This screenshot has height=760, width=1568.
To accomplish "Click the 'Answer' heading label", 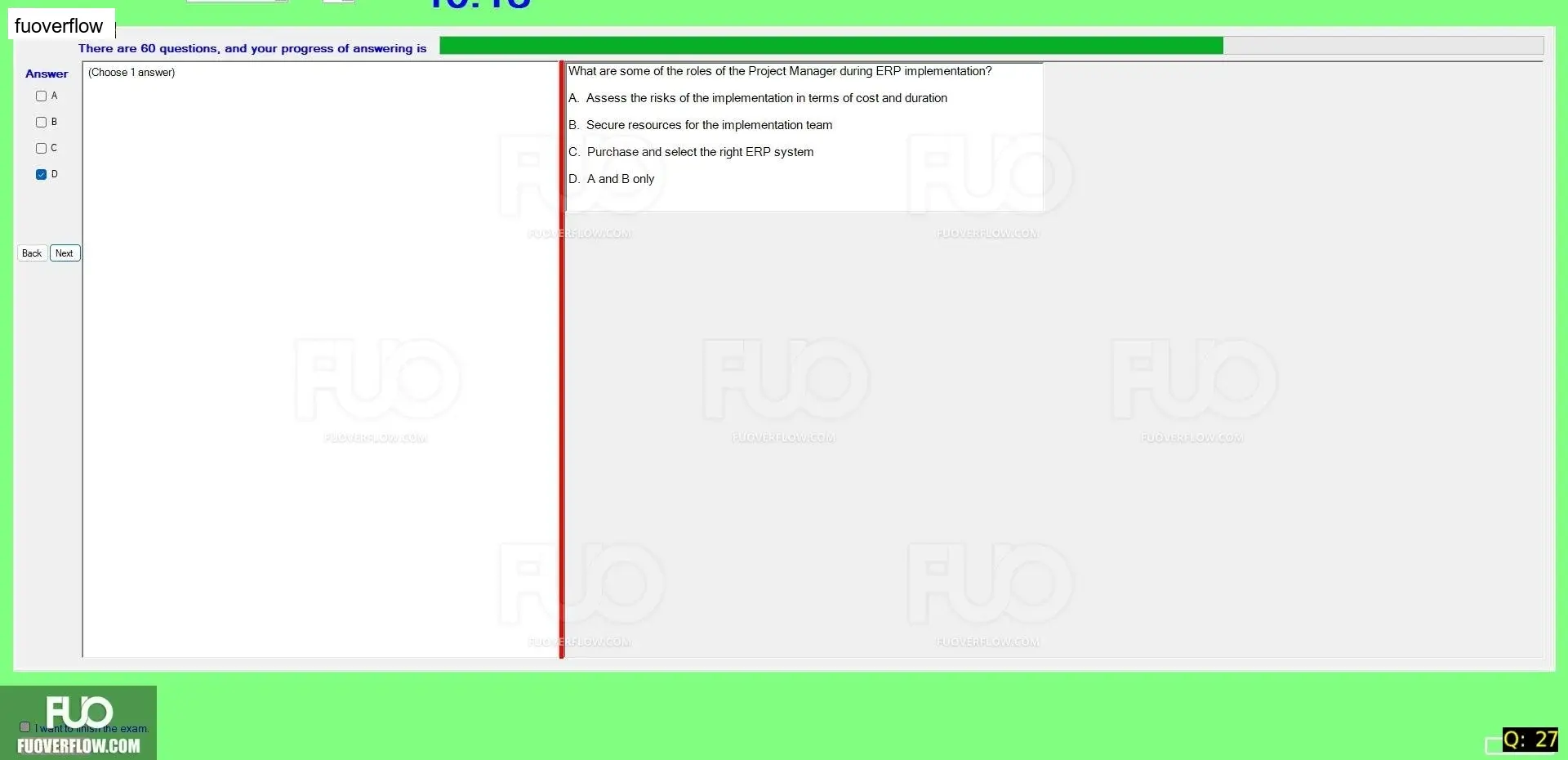I will coord(47,74).
